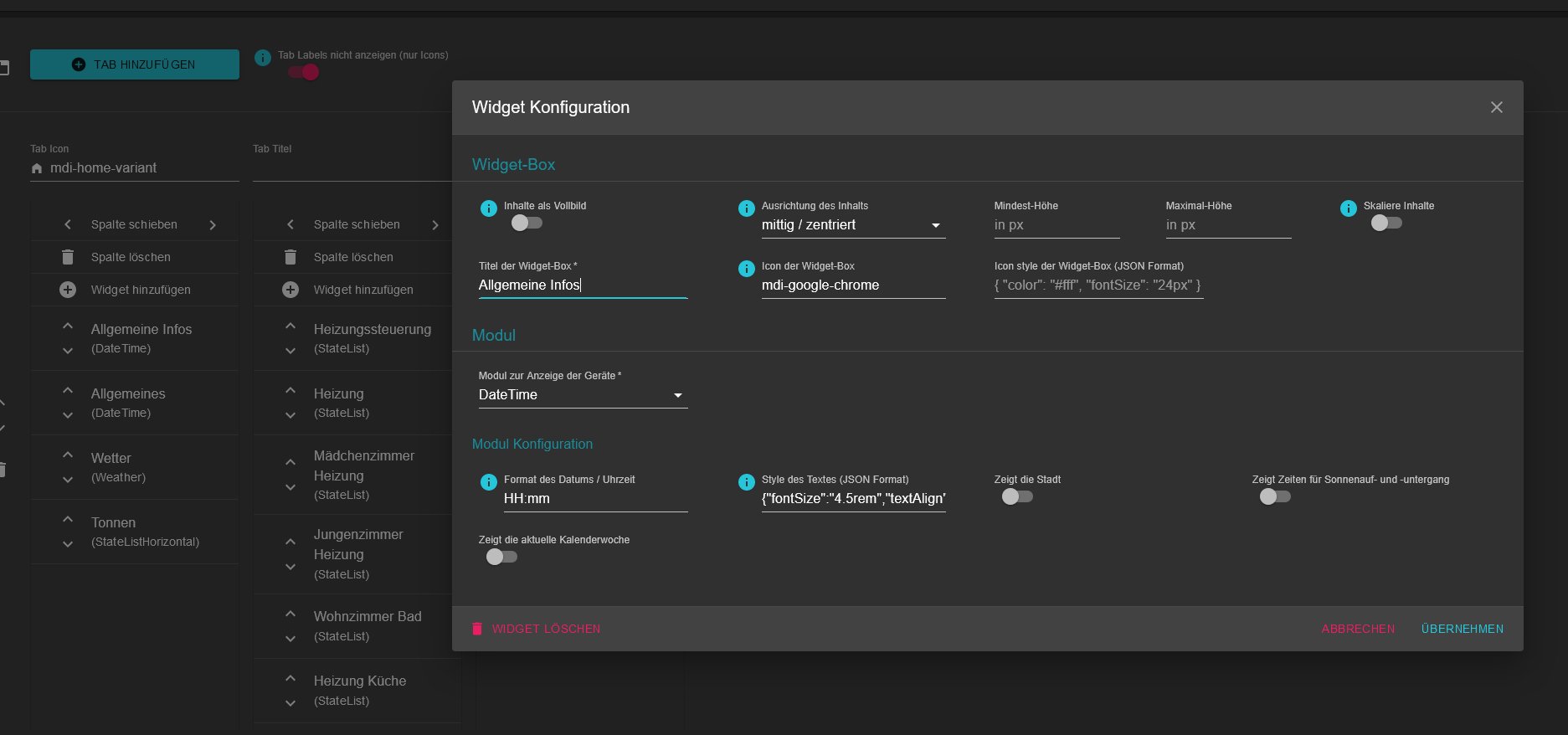Click plus icon for second column Widget hinzufügen

click(x=290, y=290)
